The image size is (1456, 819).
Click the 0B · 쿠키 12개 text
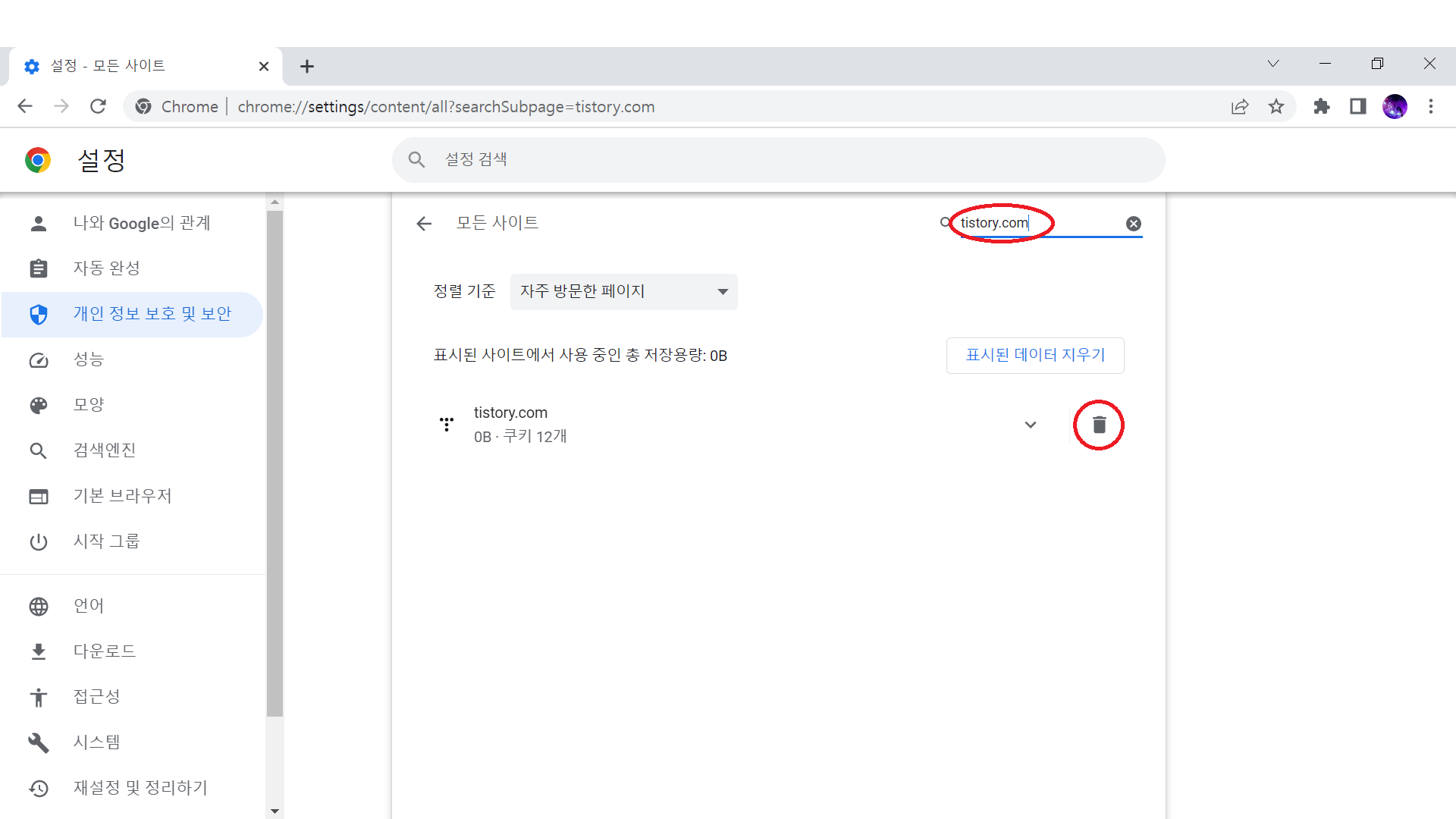tap(520, 437)
